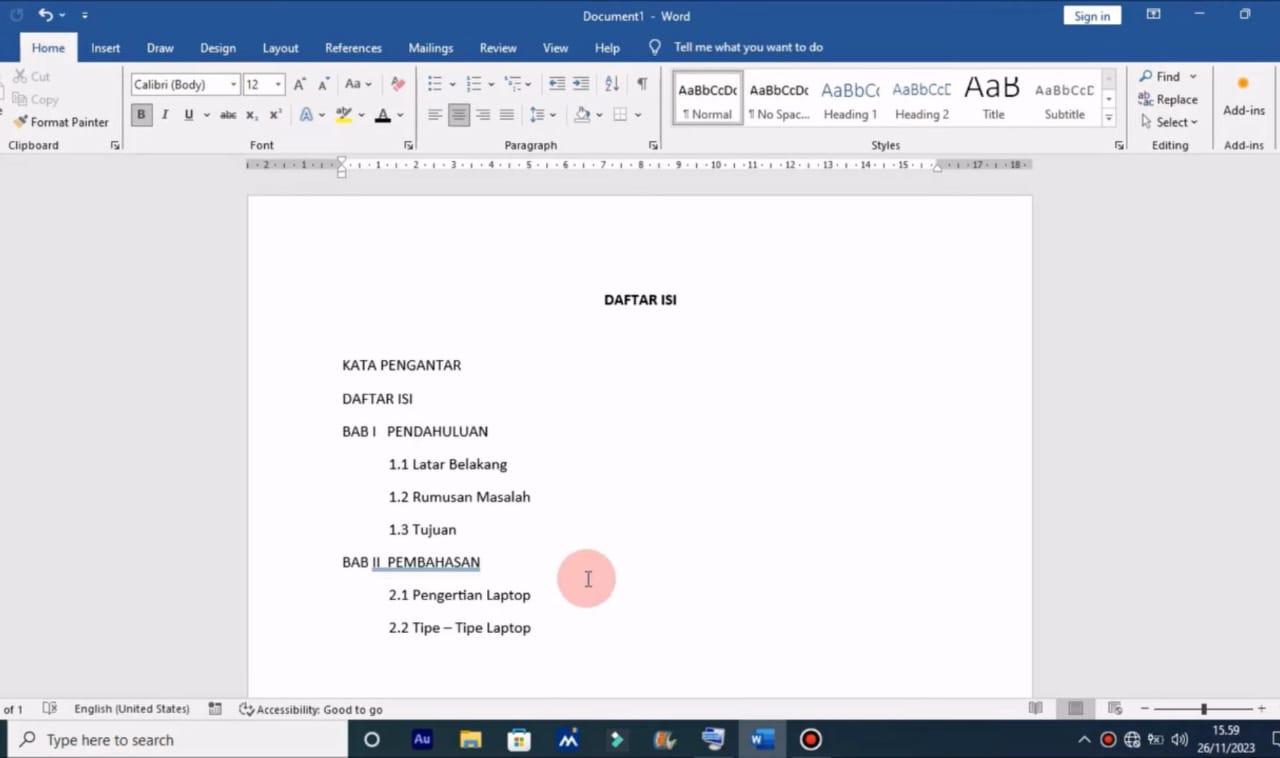Click Increase Font Size icon

point(300,84)
